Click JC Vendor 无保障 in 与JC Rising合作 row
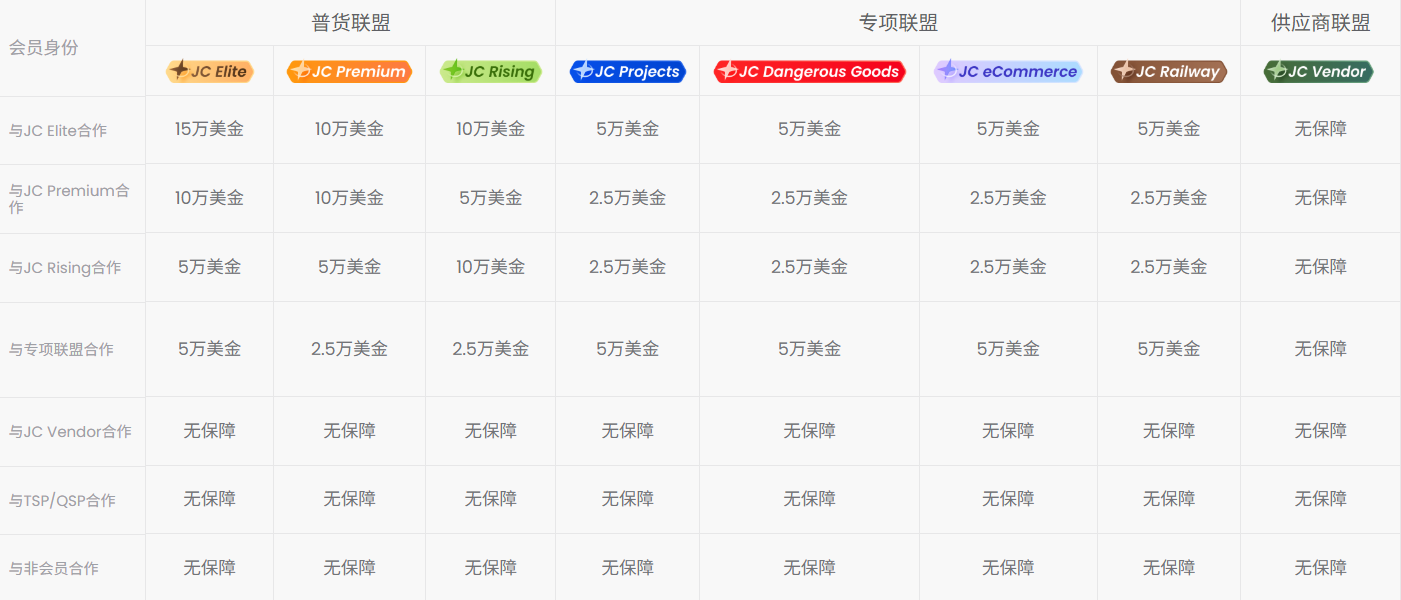This screenshot has height=600, width=1401. click(x=1320, y=267)
